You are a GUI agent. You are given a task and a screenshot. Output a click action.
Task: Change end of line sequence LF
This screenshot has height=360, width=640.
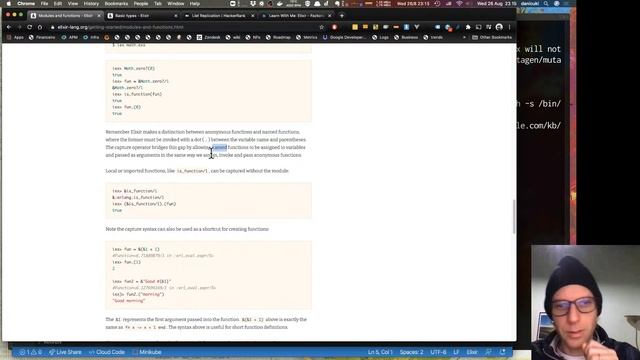[x=456, y=352]
